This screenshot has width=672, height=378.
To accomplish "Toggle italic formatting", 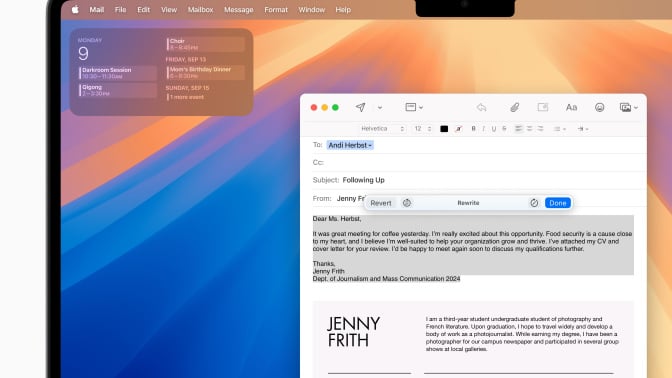I will point(483,129).
